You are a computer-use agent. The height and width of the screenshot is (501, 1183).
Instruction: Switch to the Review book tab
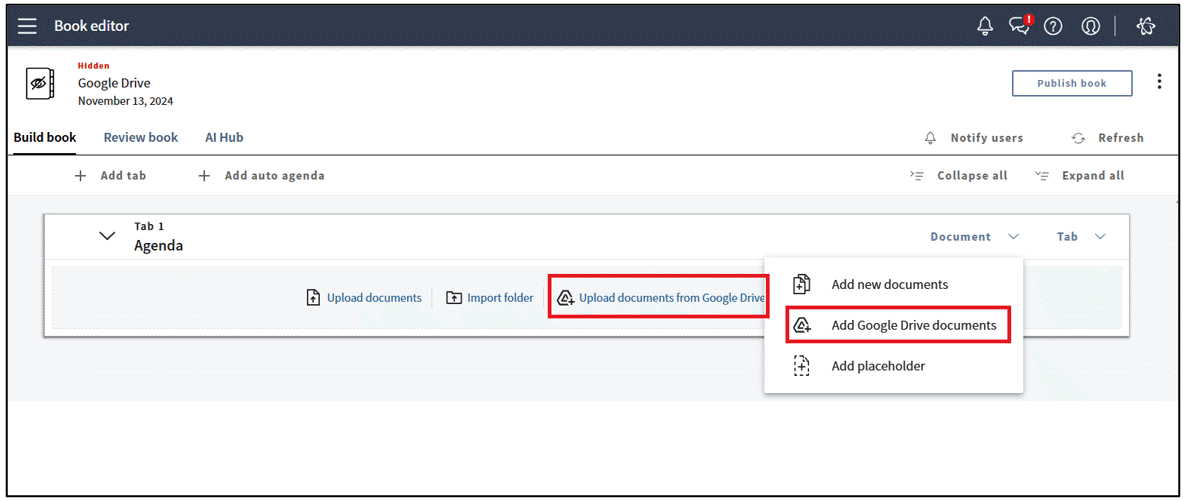tap(141, 137)
